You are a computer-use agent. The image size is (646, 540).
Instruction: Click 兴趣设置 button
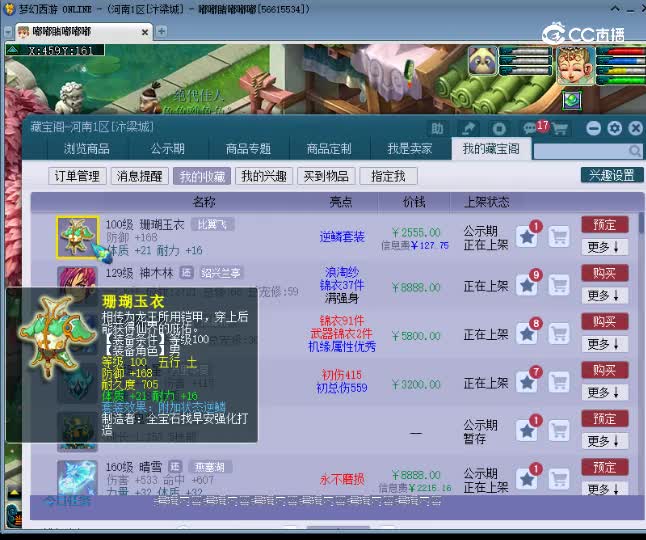[x=612, y=175]
